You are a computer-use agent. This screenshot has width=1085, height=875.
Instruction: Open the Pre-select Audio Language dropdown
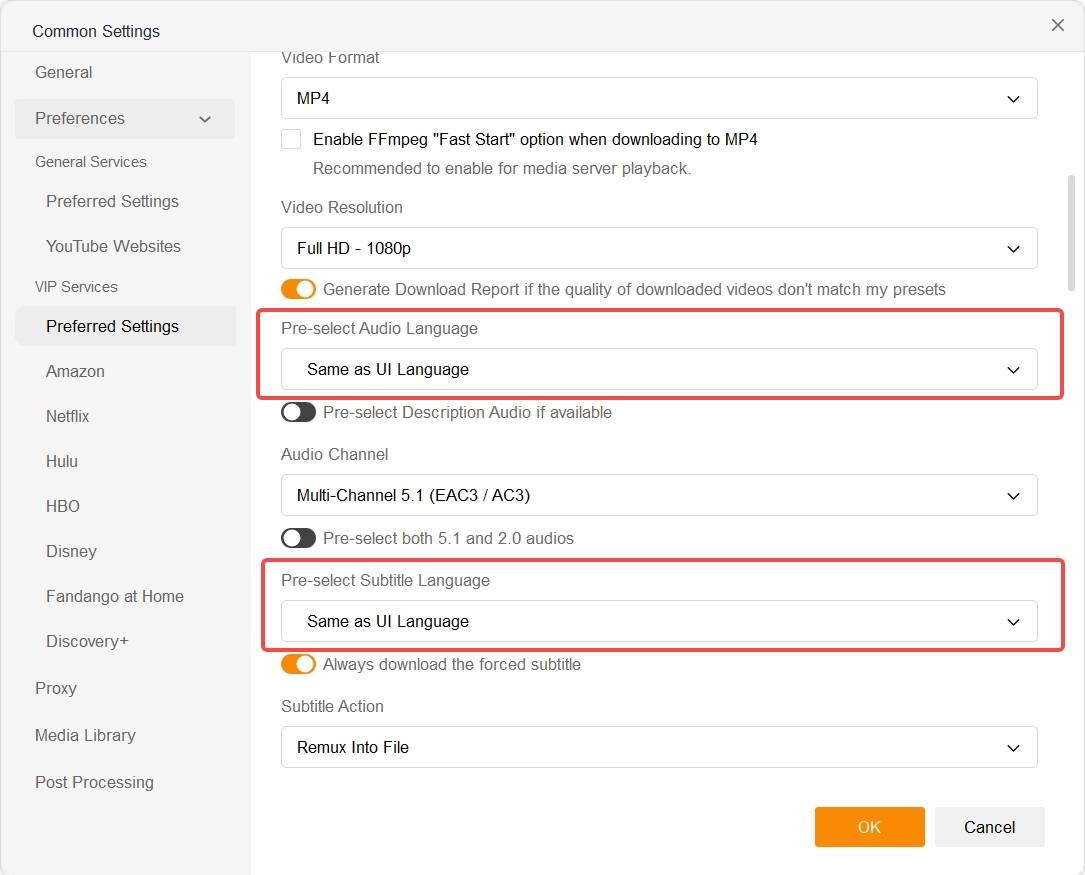pos(658,369)
